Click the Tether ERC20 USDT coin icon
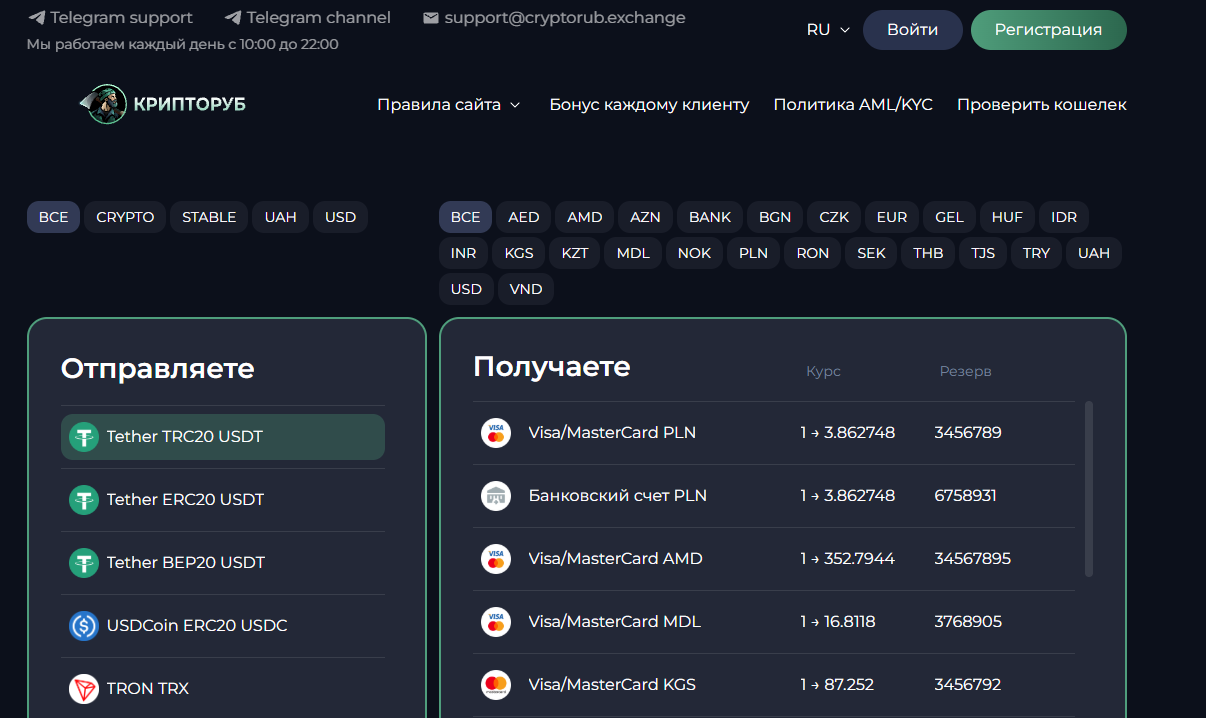The height and width of the screenshot is (718, 1206). (x=84, y=499)
